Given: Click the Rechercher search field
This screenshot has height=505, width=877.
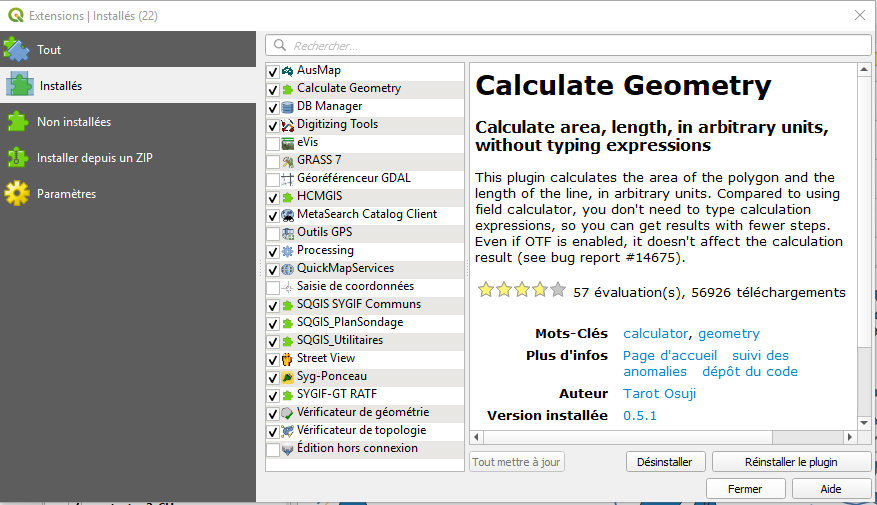Looking at the screenshot, I should tap(568, 45).
